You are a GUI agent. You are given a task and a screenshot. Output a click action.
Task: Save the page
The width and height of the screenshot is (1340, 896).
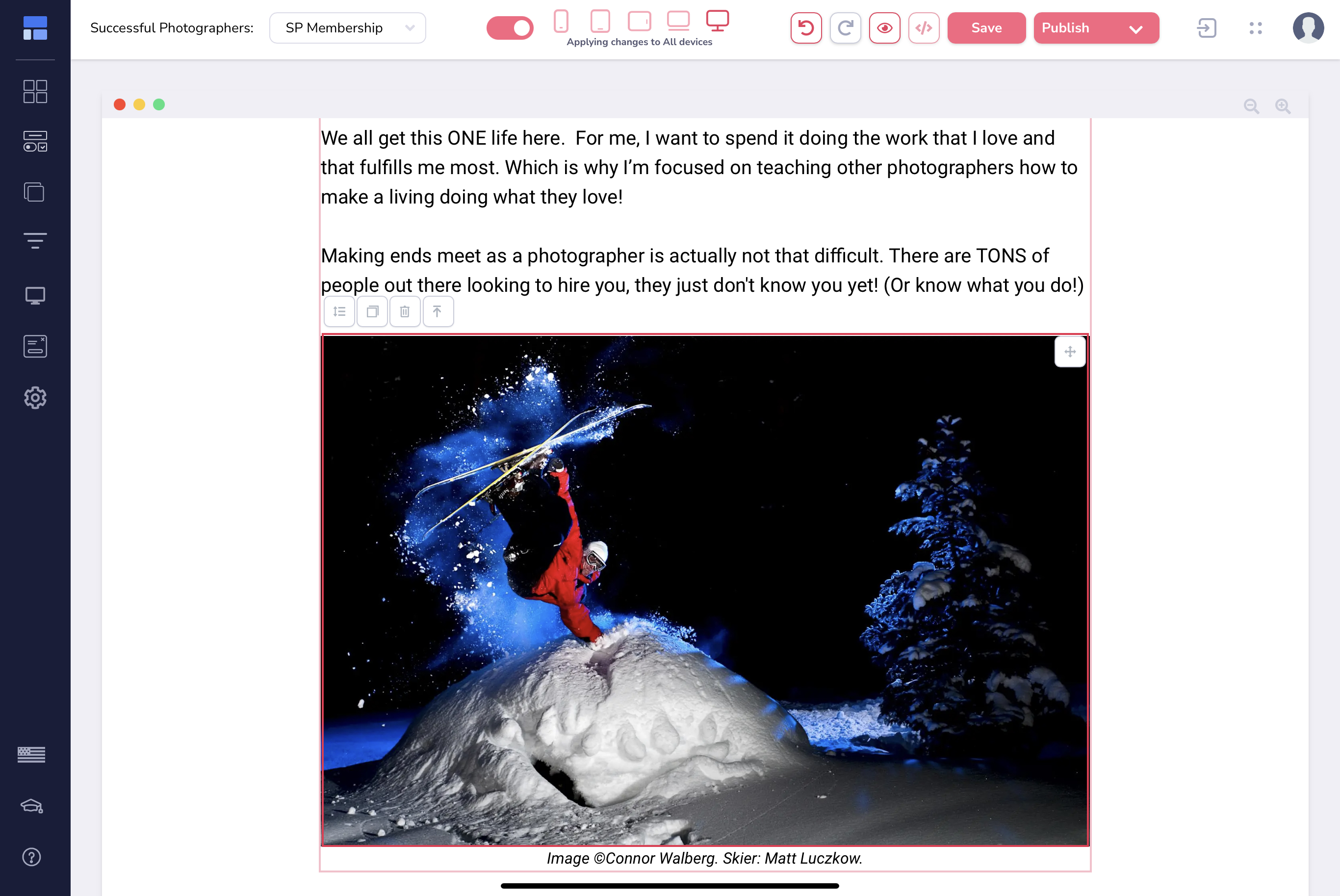[986, 28]
